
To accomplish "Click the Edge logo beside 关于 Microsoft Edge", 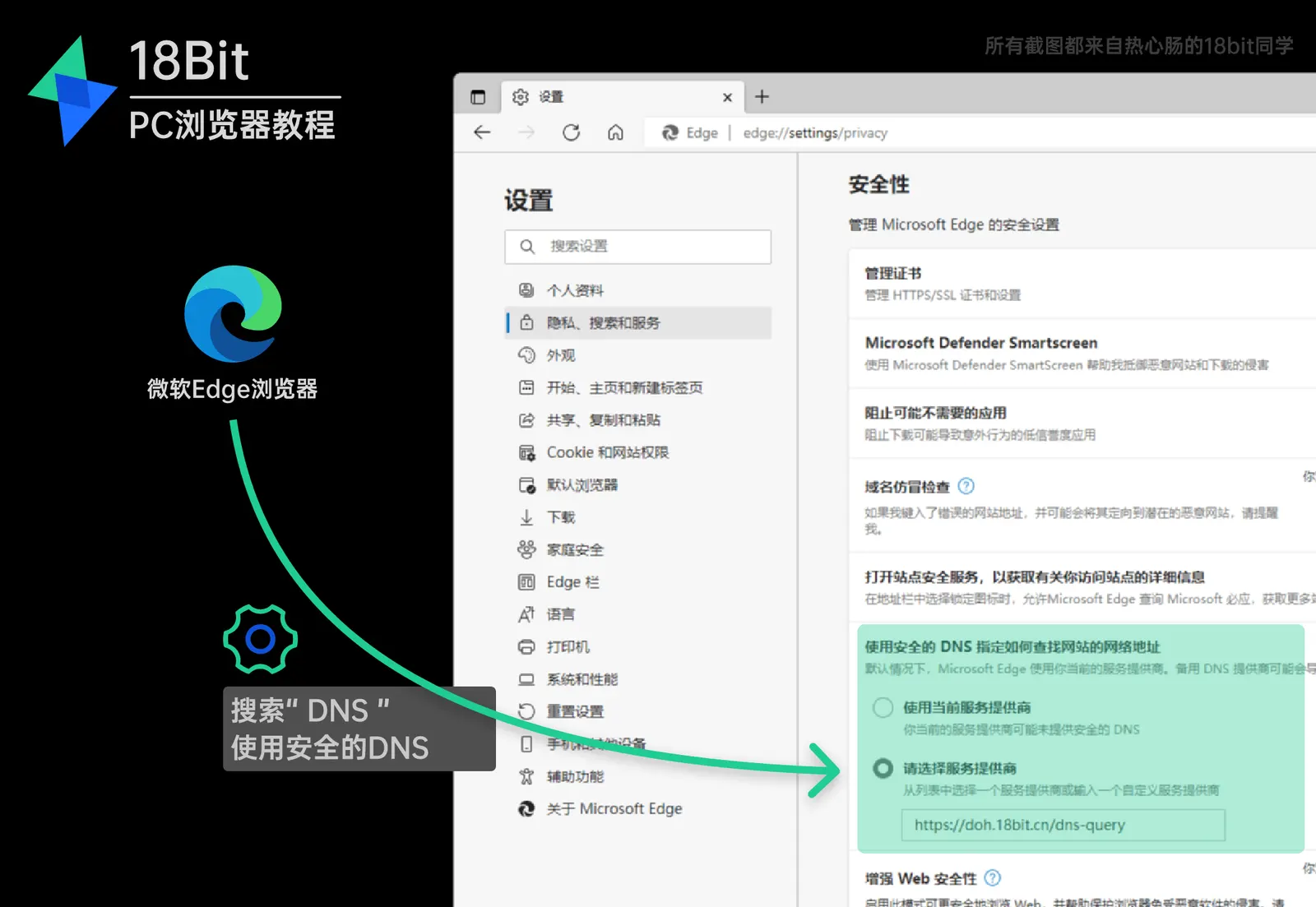I will pos(526,809).
